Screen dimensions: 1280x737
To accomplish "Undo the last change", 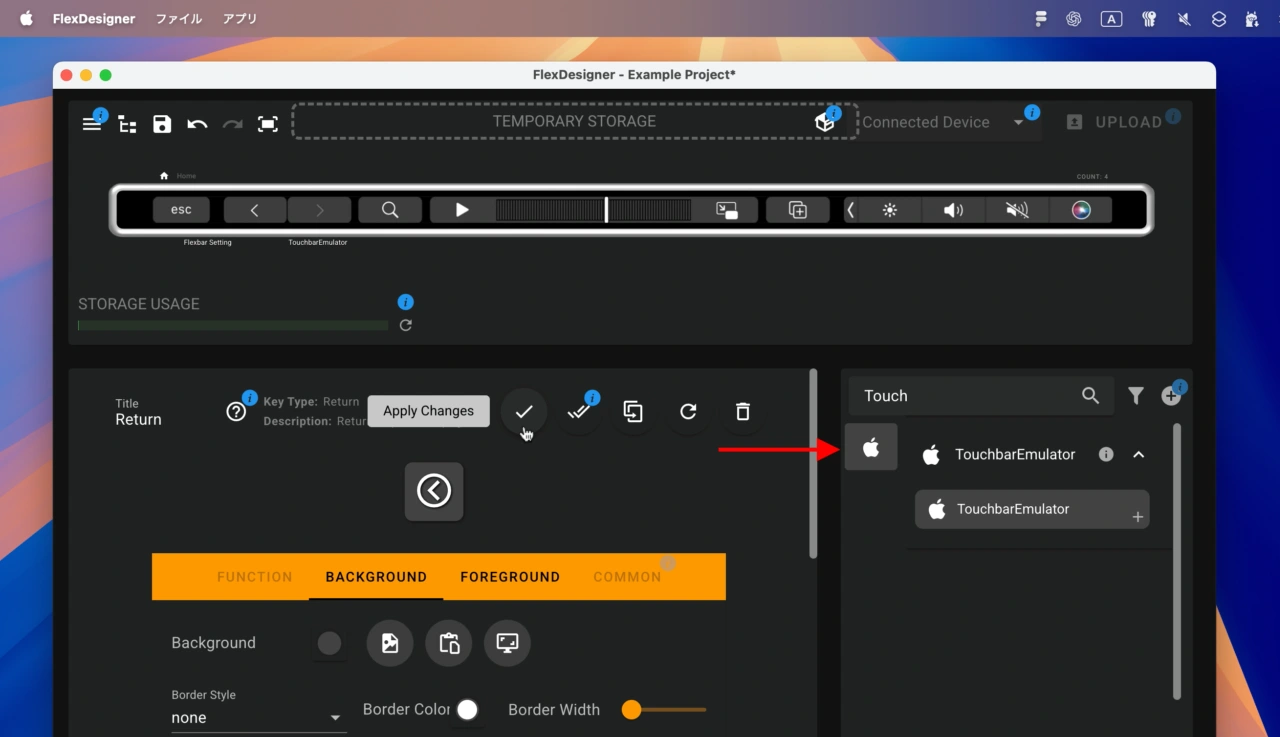I will coord(197,124).
